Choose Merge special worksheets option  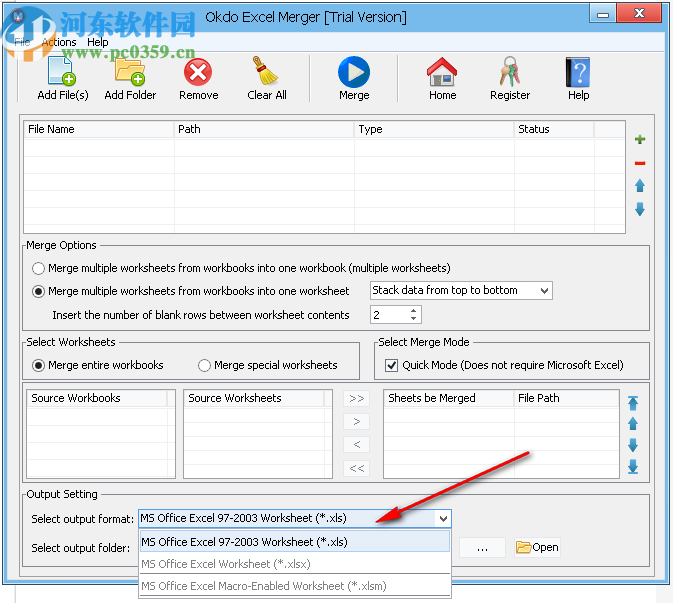(205, 365)
